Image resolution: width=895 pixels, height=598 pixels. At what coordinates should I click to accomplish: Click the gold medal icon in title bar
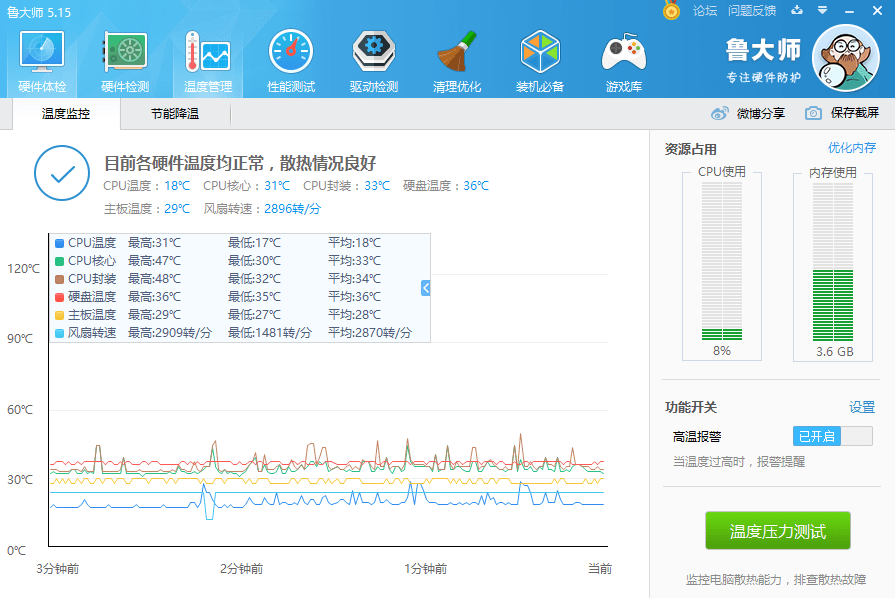[x=671, y=10]
